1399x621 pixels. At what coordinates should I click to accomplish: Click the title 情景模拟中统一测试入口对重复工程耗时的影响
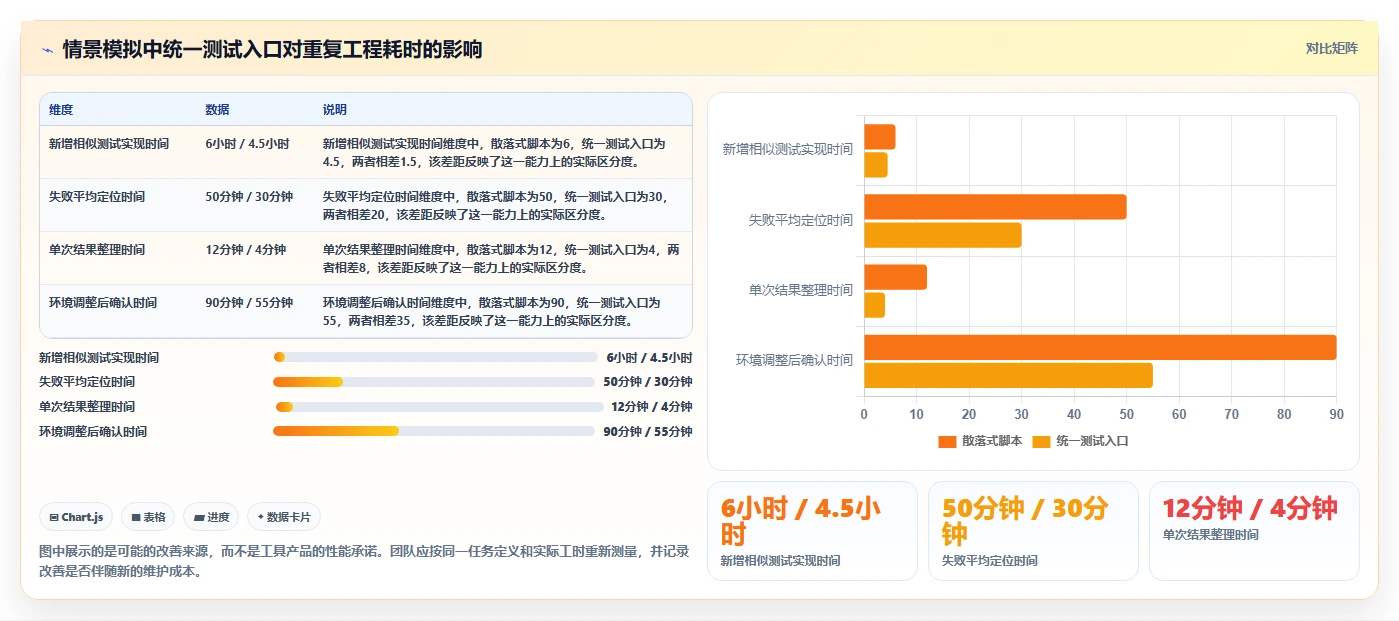pos(272,49)
